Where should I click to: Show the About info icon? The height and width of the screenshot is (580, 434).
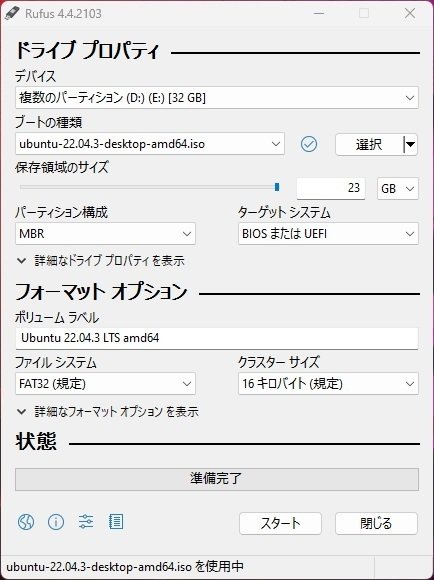(56, 522)
